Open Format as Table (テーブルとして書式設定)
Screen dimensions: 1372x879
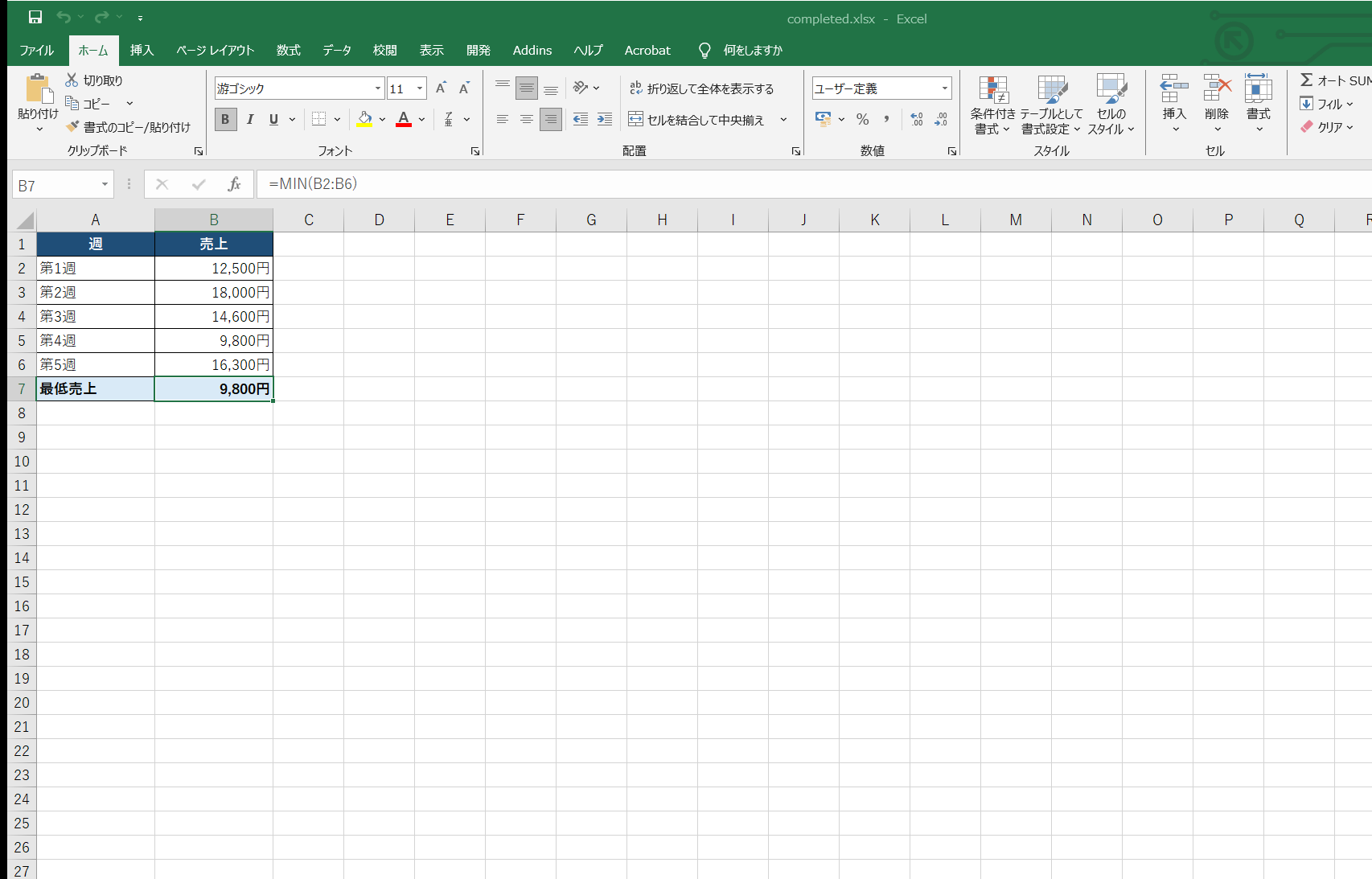(1052, 105)
